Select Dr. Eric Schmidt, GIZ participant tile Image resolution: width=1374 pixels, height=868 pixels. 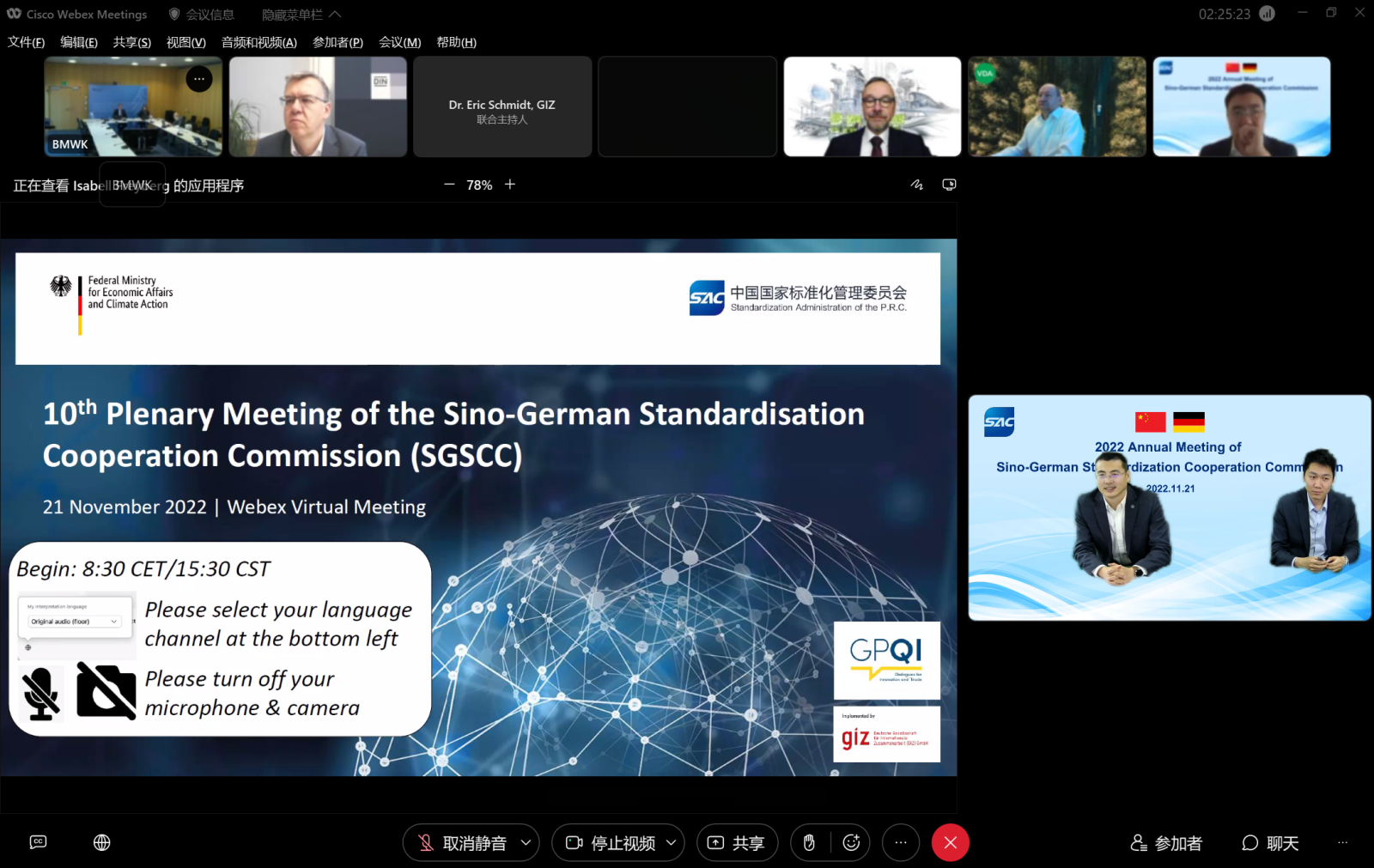pyautogui.click(x=502, y=106)
